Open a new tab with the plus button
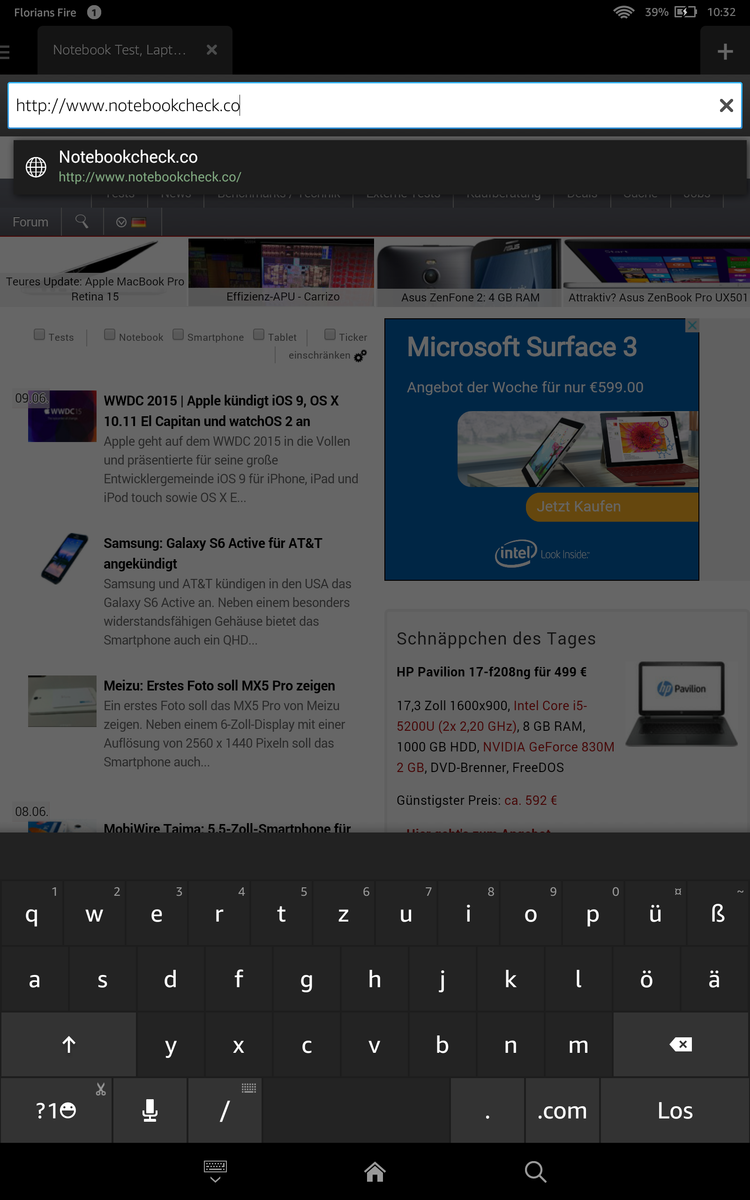 [725, 52]
